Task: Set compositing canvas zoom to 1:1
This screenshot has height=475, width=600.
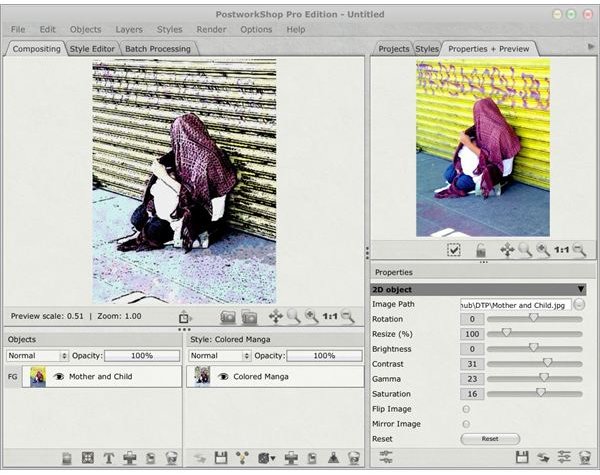Action: click(329, 317)
